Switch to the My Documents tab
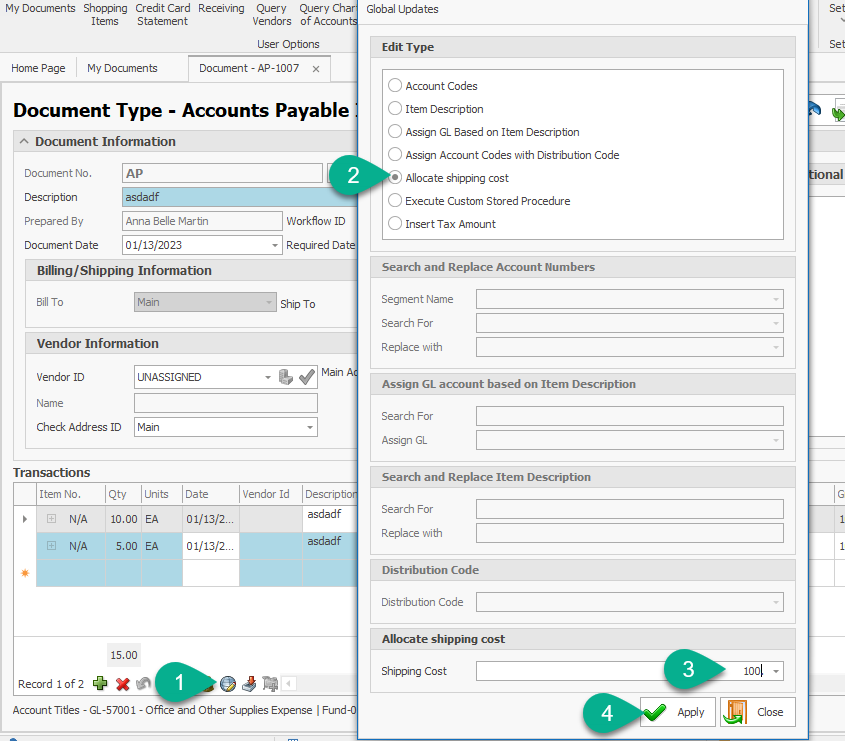 coord(122,69)
